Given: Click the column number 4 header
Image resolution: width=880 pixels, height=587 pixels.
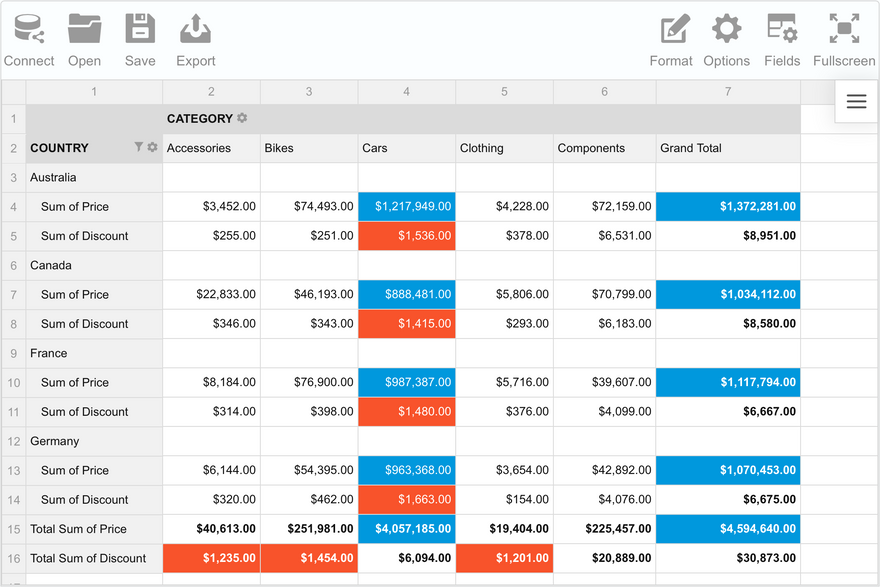Looking at the screenshot, I should pos(406,92).
